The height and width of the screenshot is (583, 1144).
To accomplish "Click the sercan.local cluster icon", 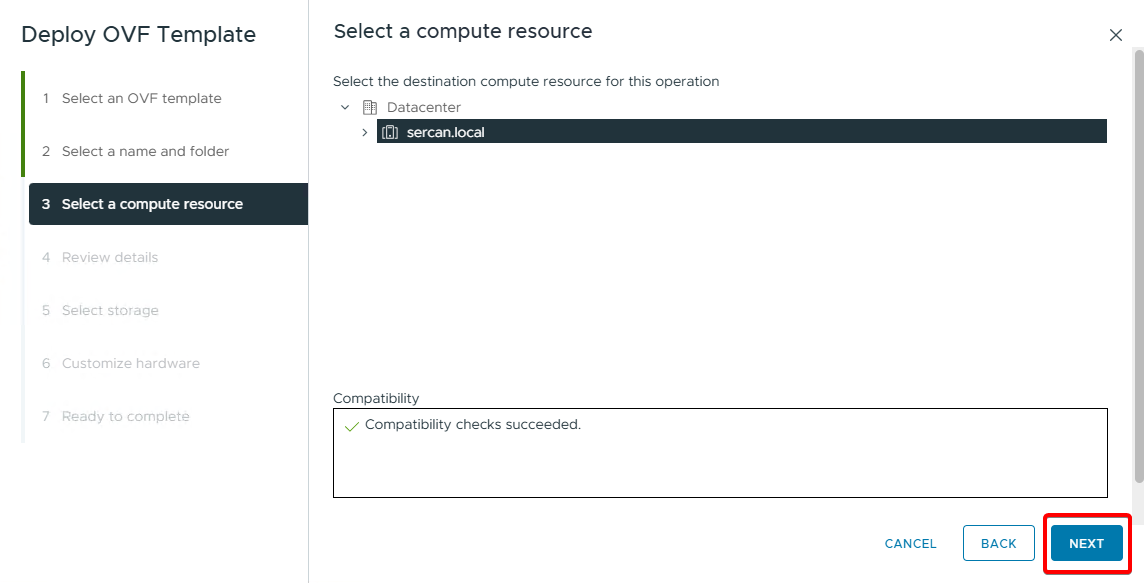I will coord(390,132).
